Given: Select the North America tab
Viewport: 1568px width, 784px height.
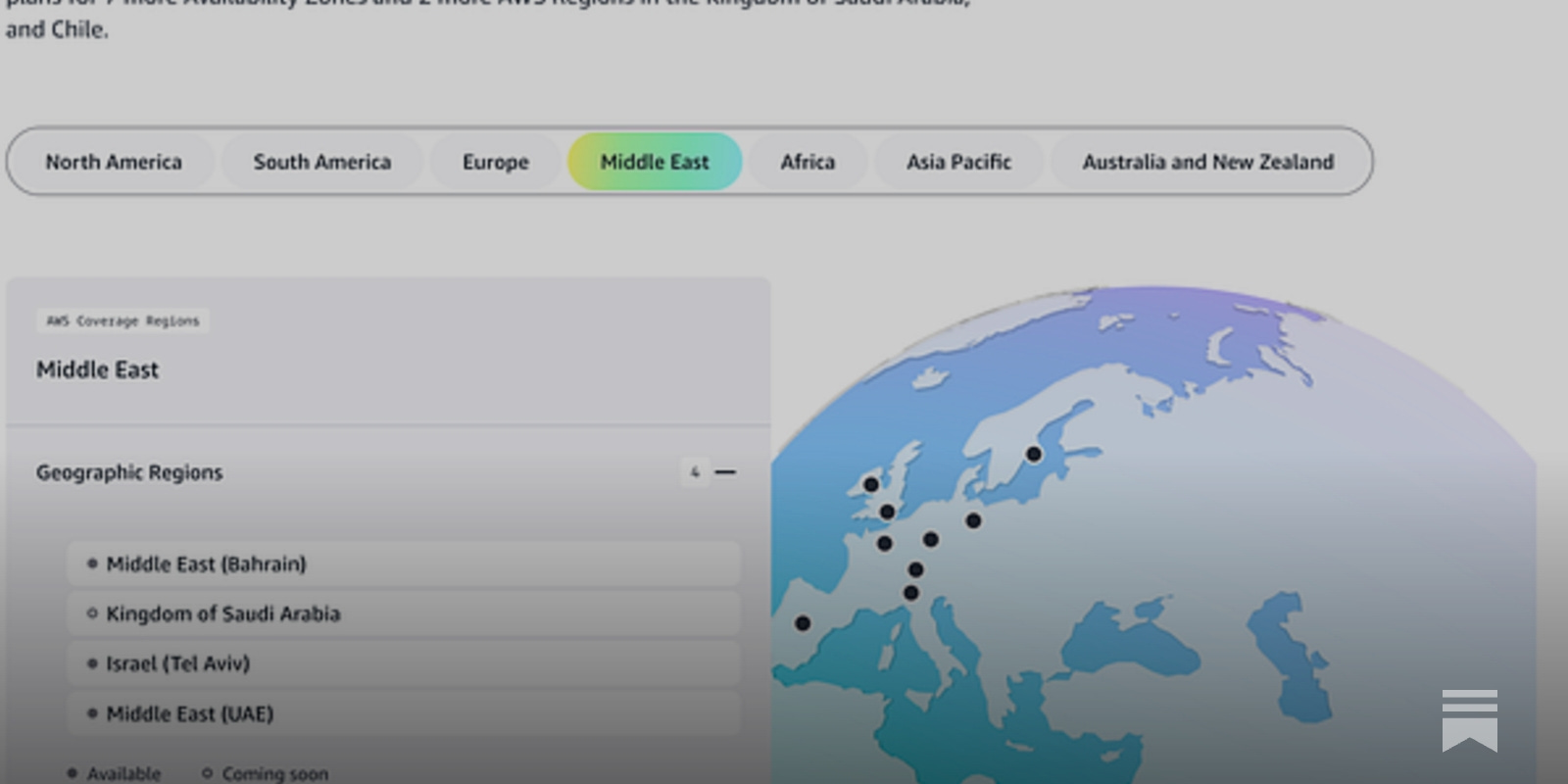Looking at the screenshot, I should [x=114, y=162].
